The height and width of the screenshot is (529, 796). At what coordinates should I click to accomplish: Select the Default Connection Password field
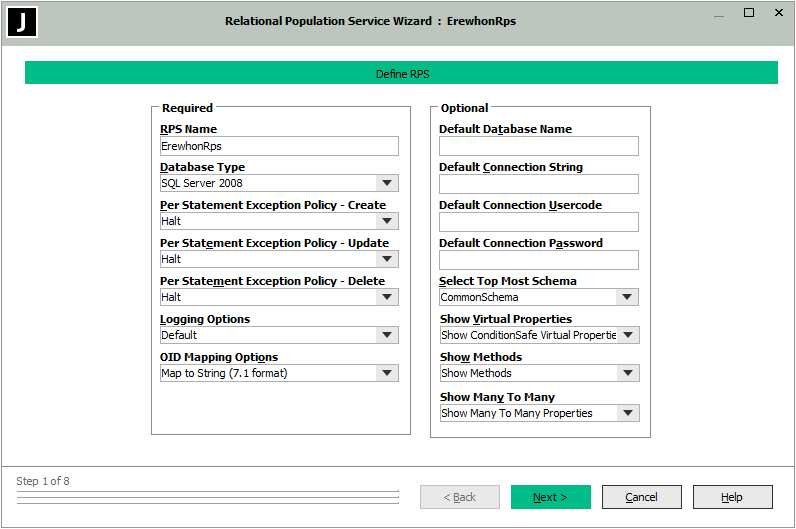538,260
